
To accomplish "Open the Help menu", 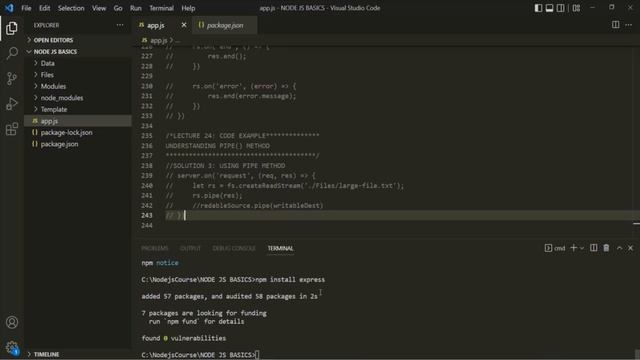I will 188,8.
